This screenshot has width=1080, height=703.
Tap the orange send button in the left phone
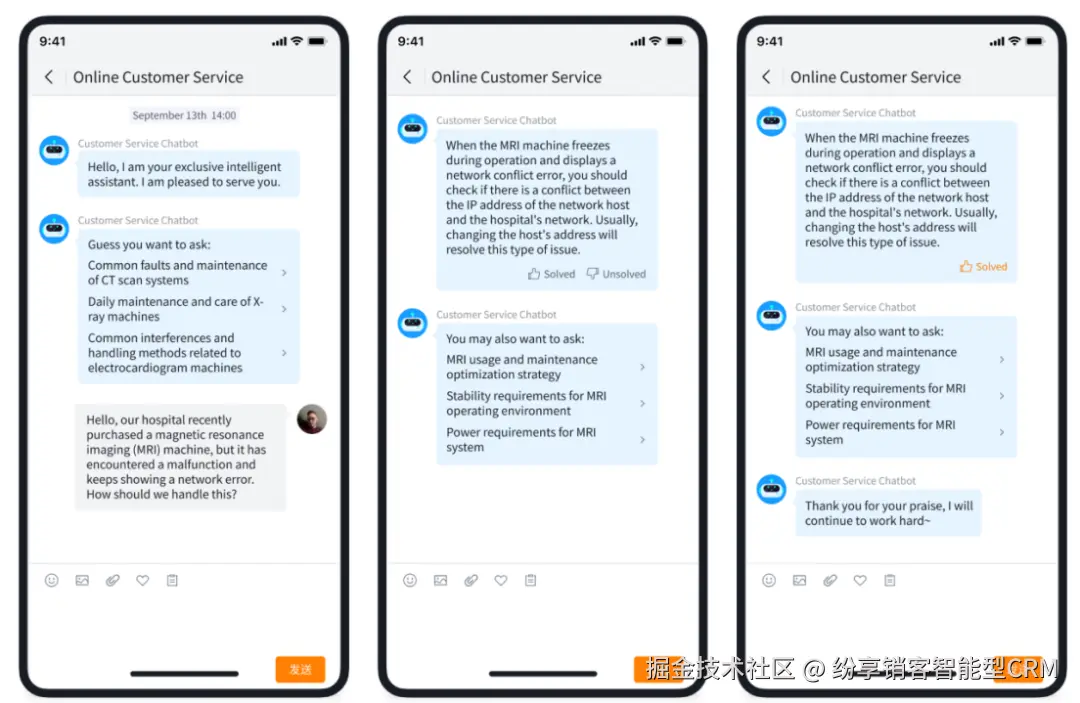(x=300, y=669)
